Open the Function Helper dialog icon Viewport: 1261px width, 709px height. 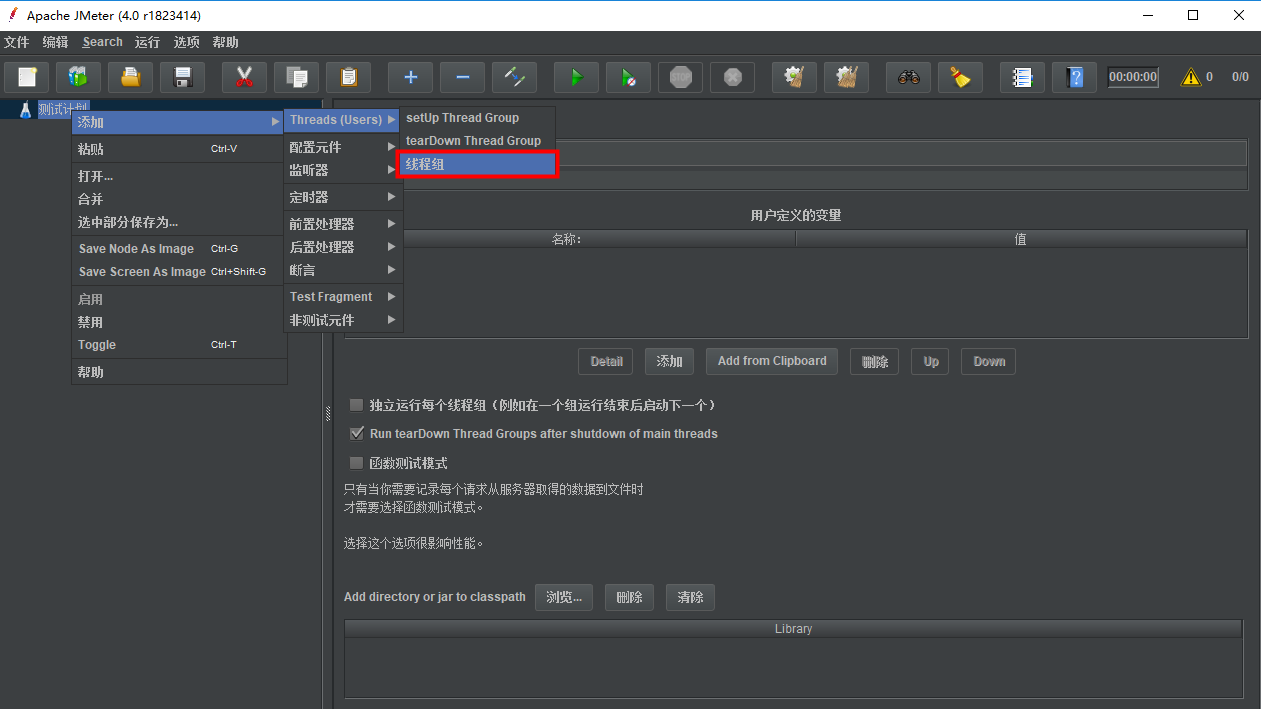1022,77
